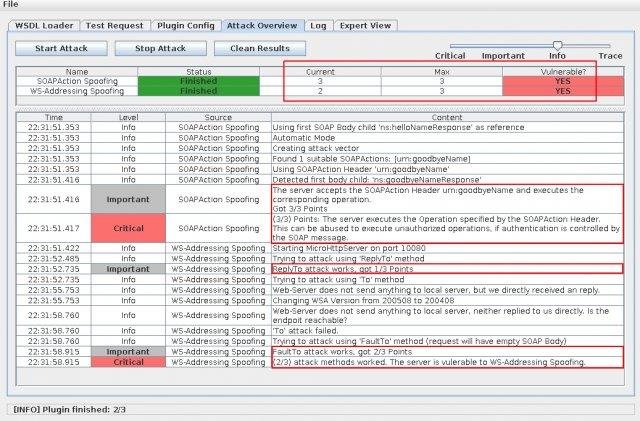The width and height of the screenshot is (640, 421).
Task: Click the Clean Results button
Action: click(x=260, y=48)
